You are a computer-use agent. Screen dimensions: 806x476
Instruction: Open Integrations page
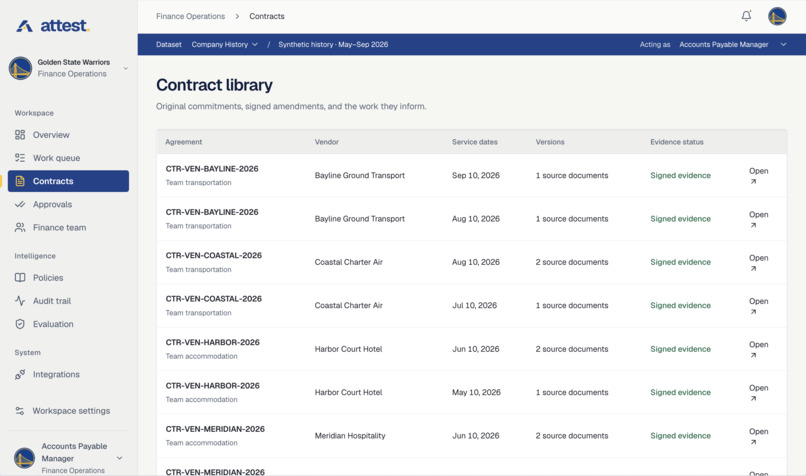pyautogui.click(x=68, y=374)
